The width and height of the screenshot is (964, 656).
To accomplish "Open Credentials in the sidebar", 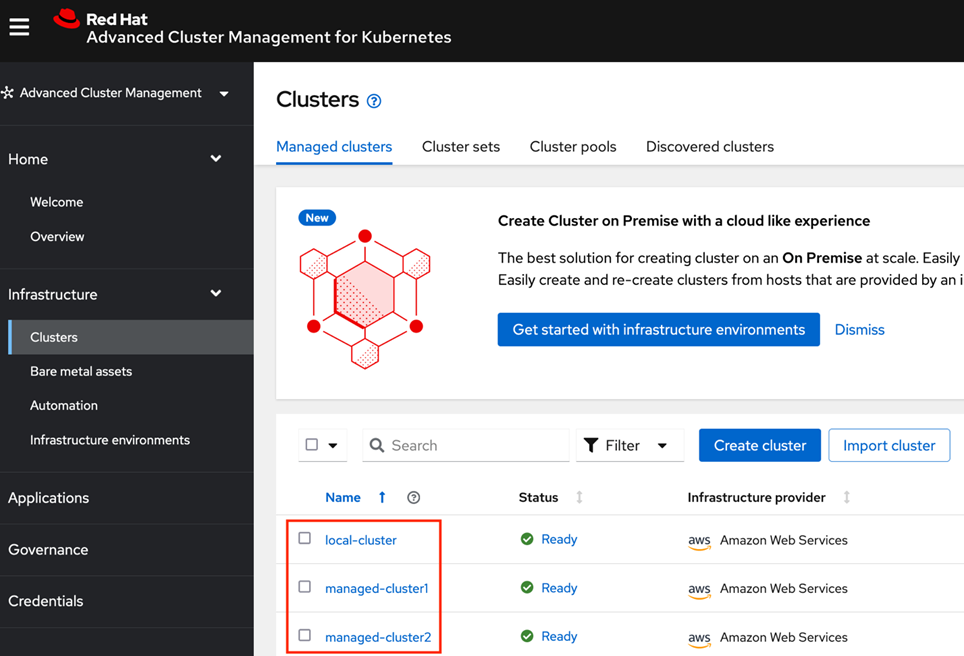I will point(45,601).
